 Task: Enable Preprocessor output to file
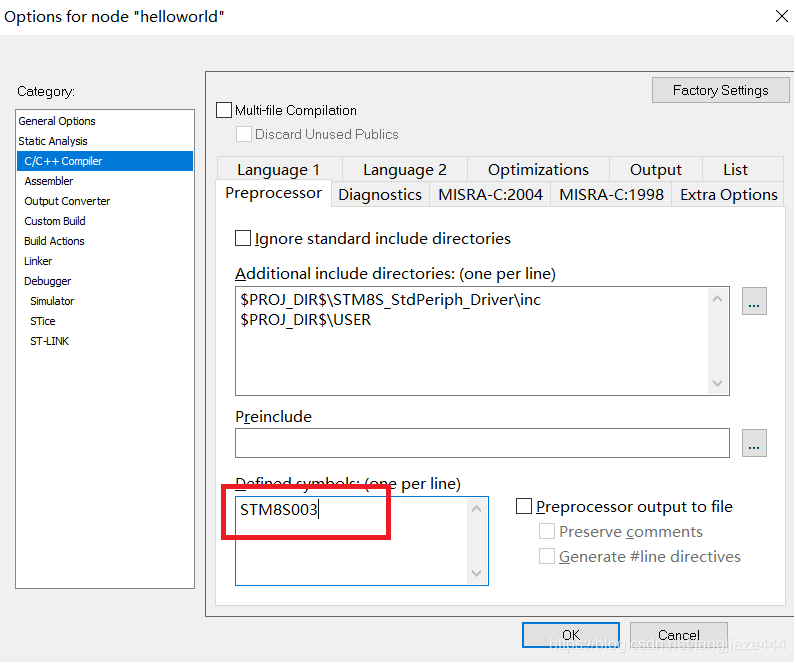click(x=524, y=507)
